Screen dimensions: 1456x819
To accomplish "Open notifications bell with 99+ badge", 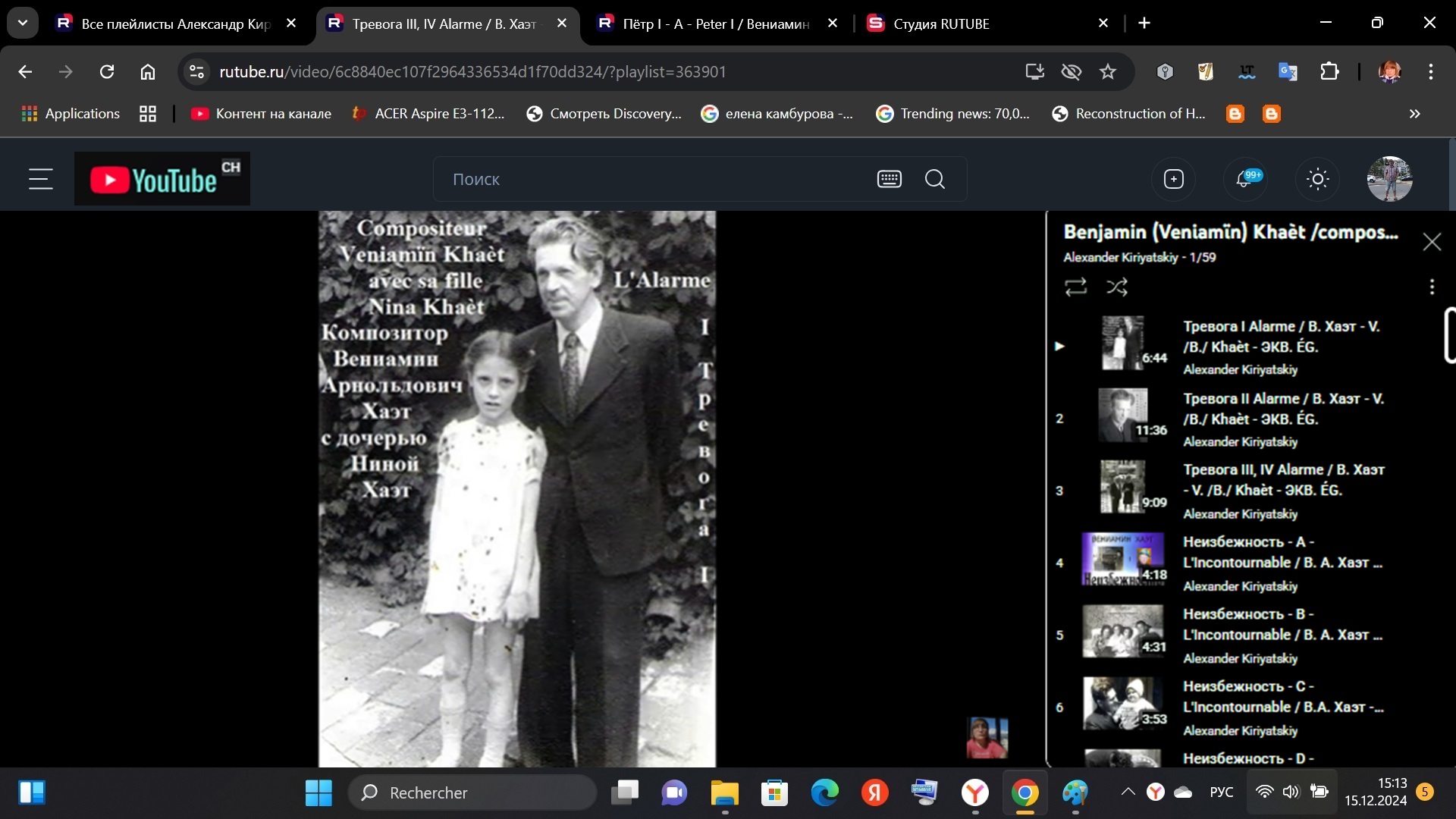I will coord(1244,179).
